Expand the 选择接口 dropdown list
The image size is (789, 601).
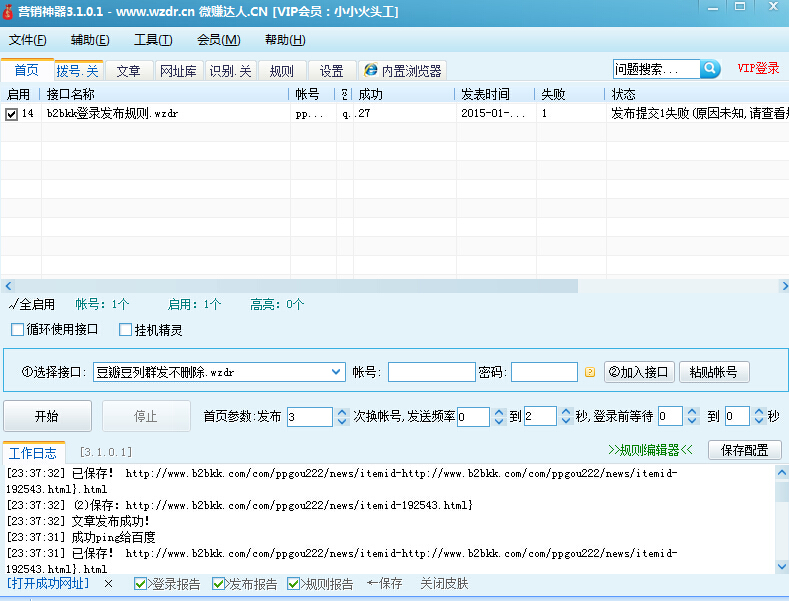click(336, 372)
